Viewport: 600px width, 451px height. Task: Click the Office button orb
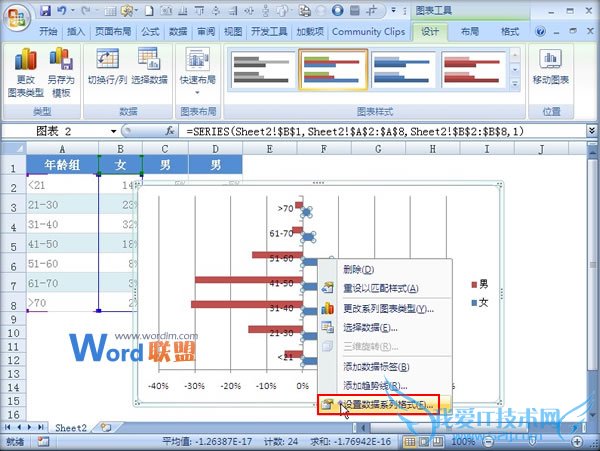16,17
